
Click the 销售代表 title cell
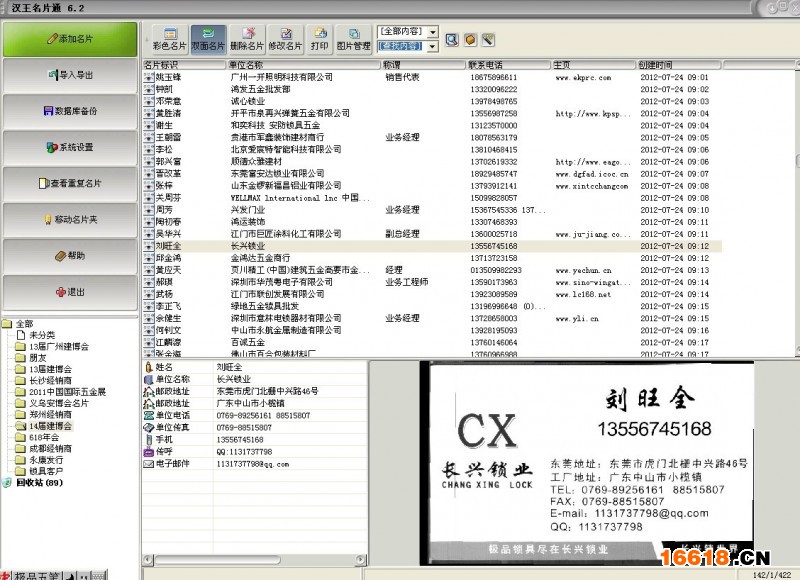pos(403,78)
